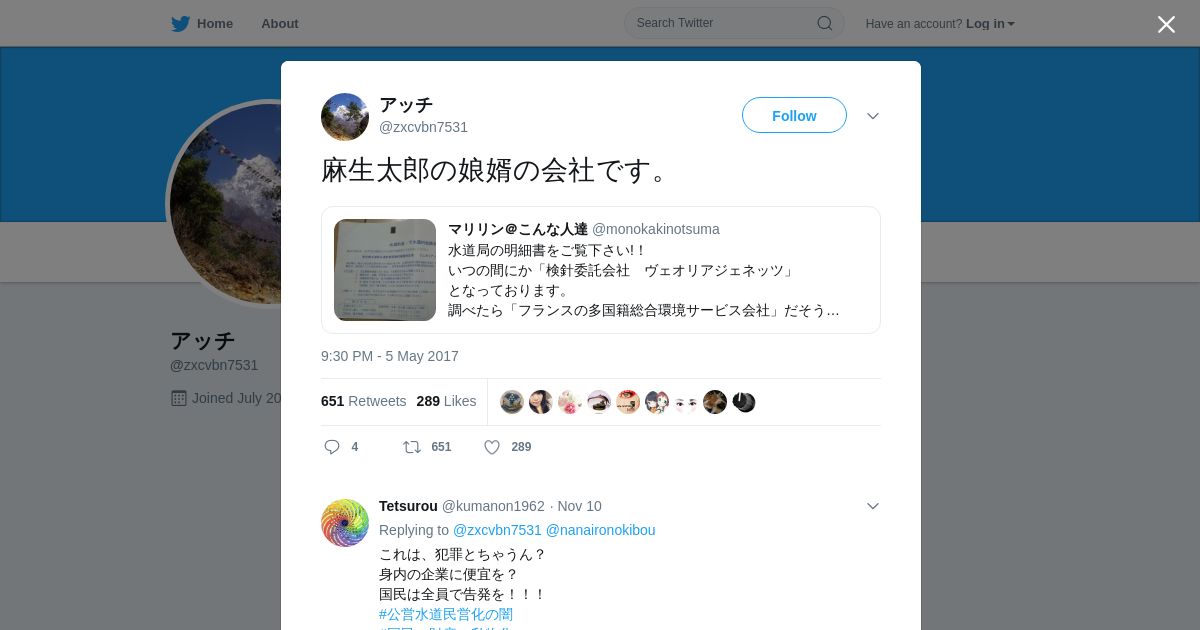The height and width of the screenshot is (630, 1200).
Task: Open the 651 Retweets list
Action: tap(364, 401)
